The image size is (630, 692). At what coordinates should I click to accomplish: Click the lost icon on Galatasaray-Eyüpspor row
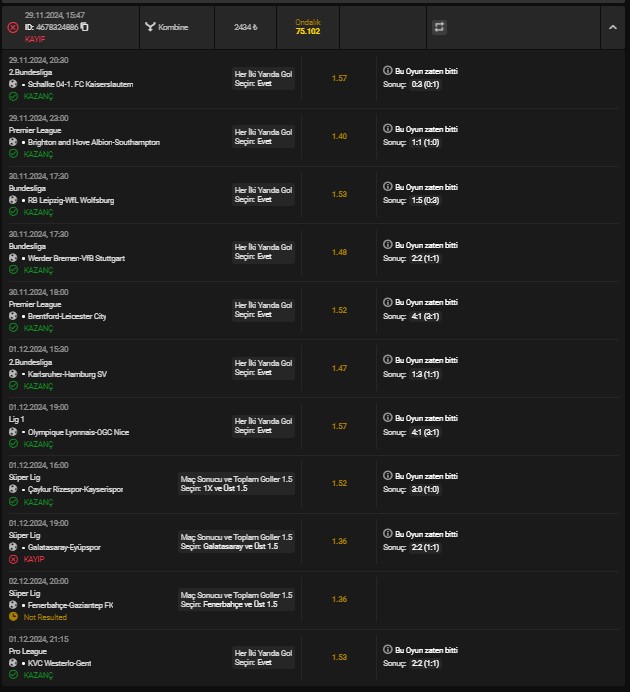[13, 559]
